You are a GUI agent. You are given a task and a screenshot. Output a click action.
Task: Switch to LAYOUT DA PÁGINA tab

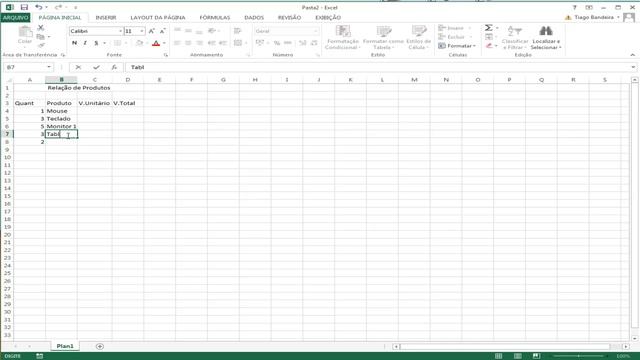tap(158, 18)
